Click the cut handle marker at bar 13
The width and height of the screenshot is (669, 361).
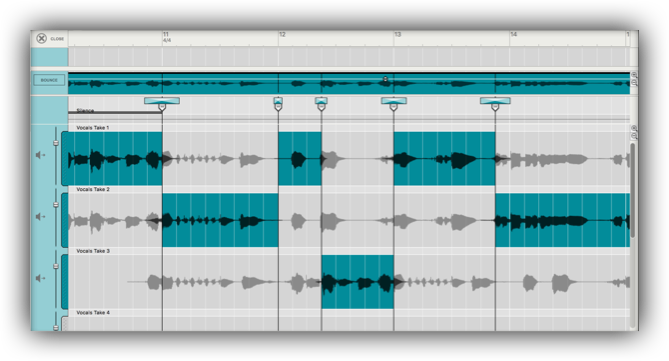click(394, 108)
